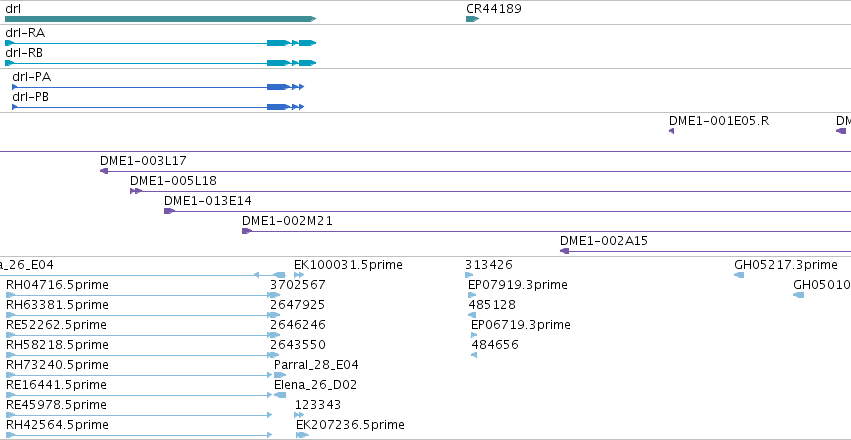Select the drl-RA transcript feature
This screenshot has width=851, height=440.
160,43
